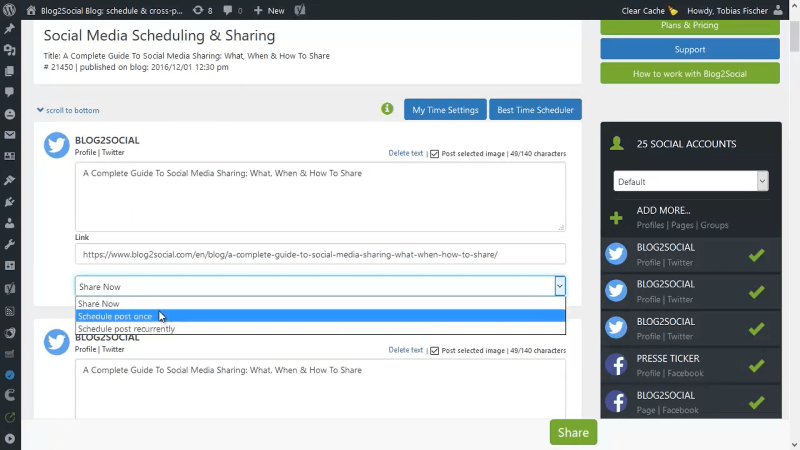Open the blue checkmark circle sidebar icon
The image size is (800, 450).
[x=10, y=375]
